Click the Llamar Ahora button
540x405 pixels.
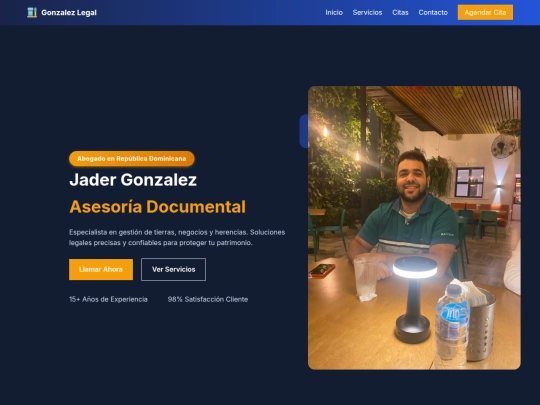click(101, 269)
